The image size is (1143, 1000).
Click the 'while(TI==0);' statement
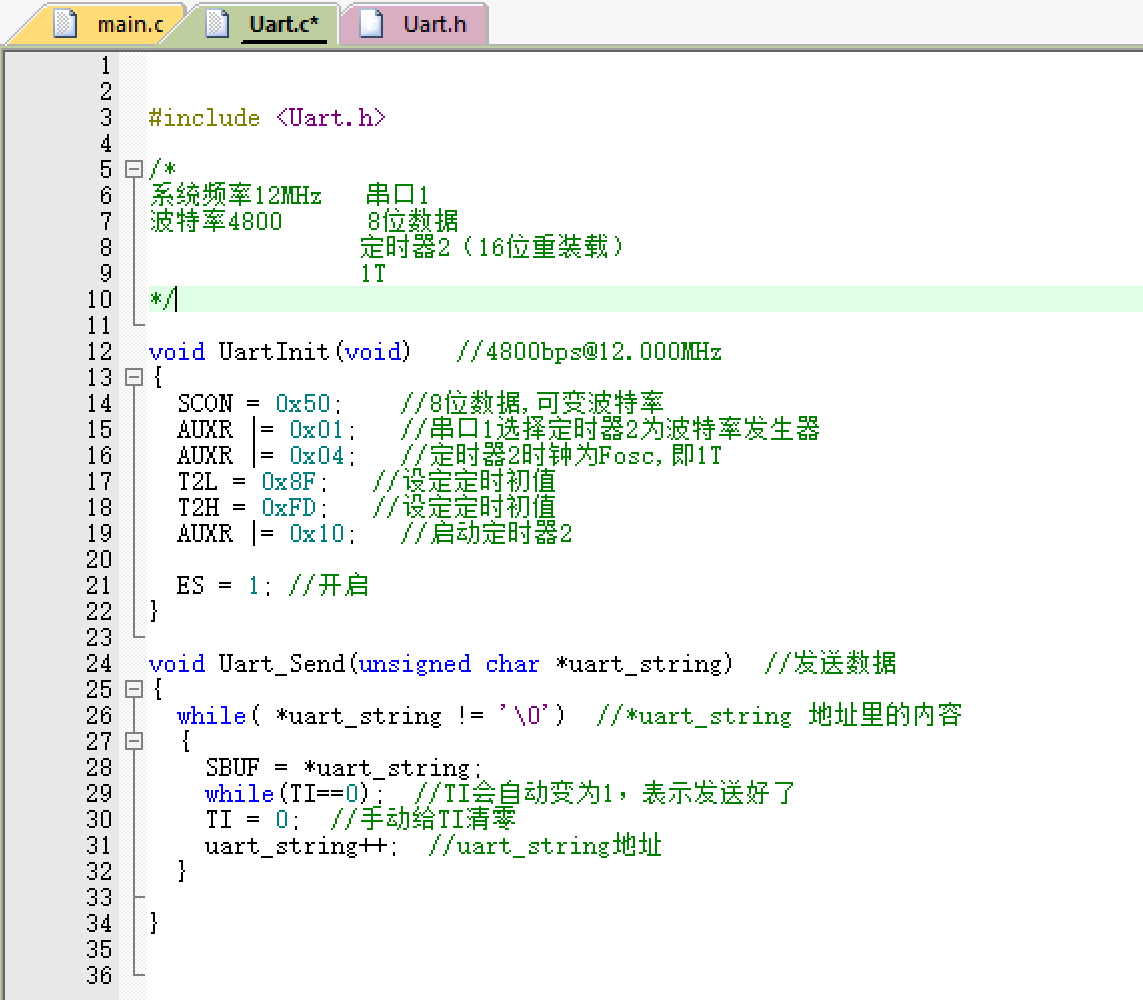pyautogui.click(x=294, y=793)
